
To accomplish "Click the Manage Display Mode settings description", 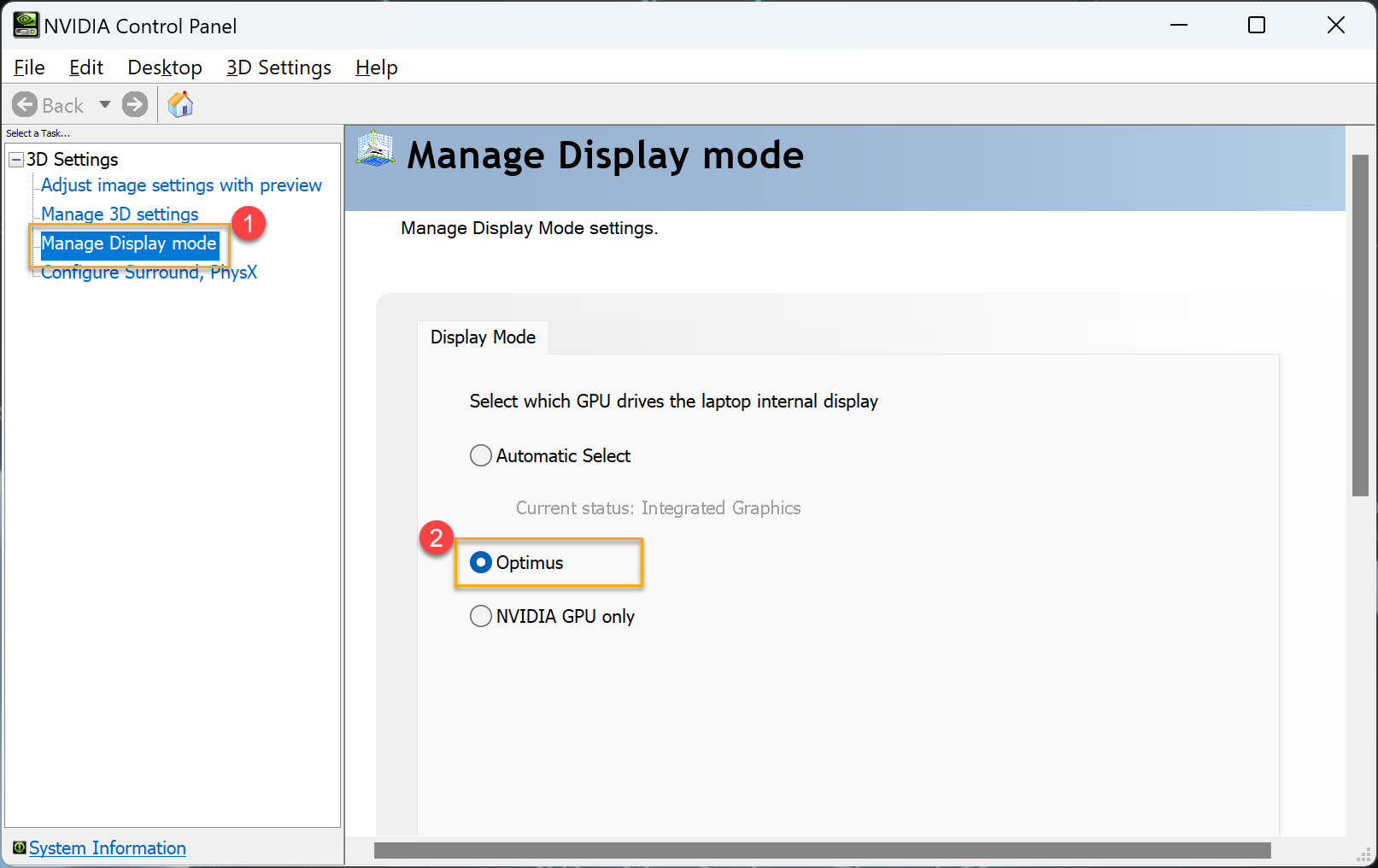I will pos(530,228).
